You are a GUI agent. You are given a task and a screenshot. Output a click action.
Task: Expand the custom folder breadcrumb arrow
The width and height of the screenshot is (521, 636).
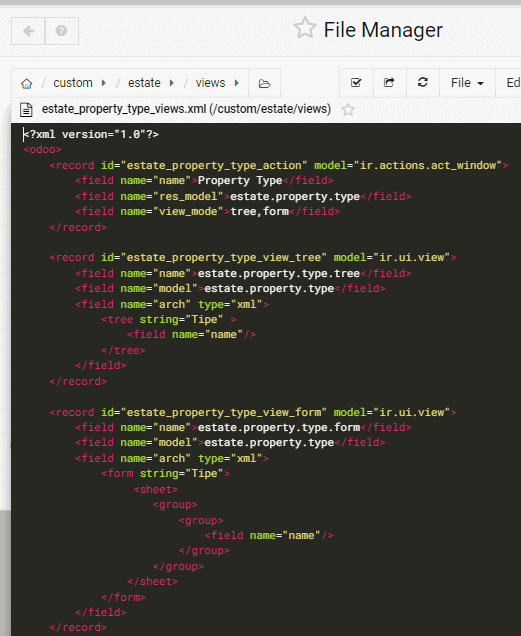[x=103, y=83]
